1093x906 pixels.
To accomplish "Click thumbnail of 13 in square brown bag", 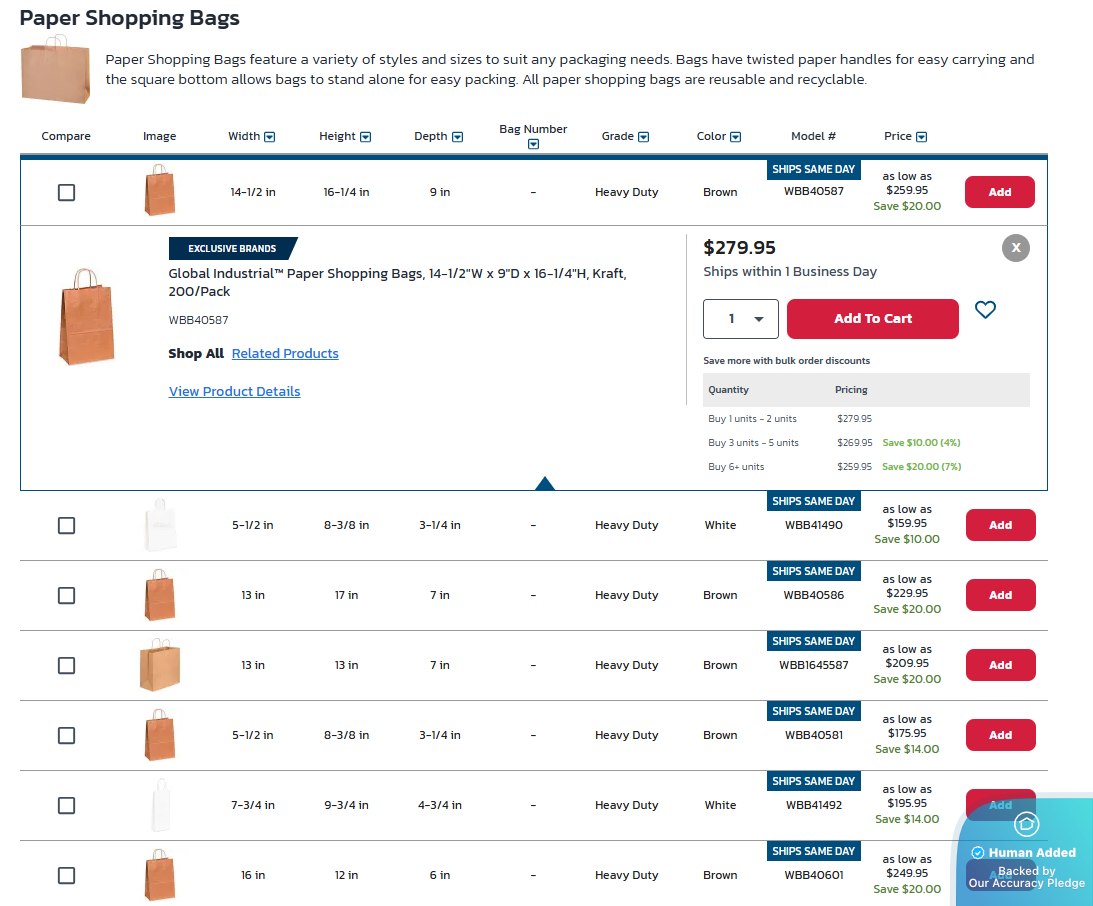I will click(160, 665).
